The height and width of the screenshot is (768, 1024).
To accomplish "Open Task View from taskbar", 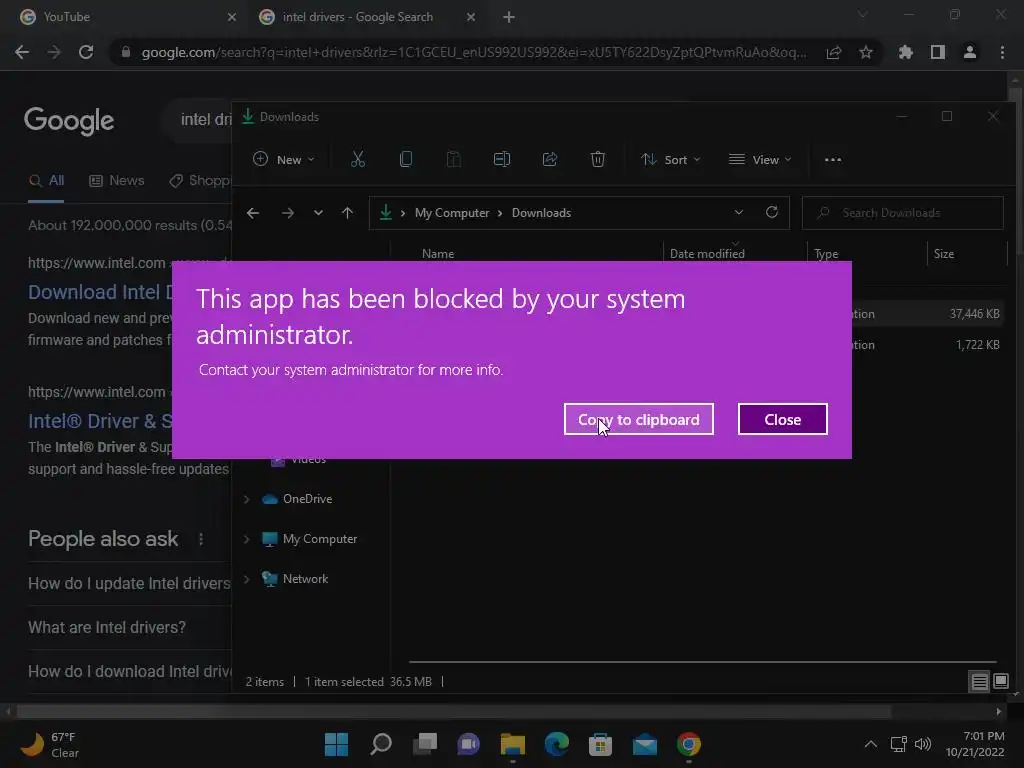I will (424, 744).
